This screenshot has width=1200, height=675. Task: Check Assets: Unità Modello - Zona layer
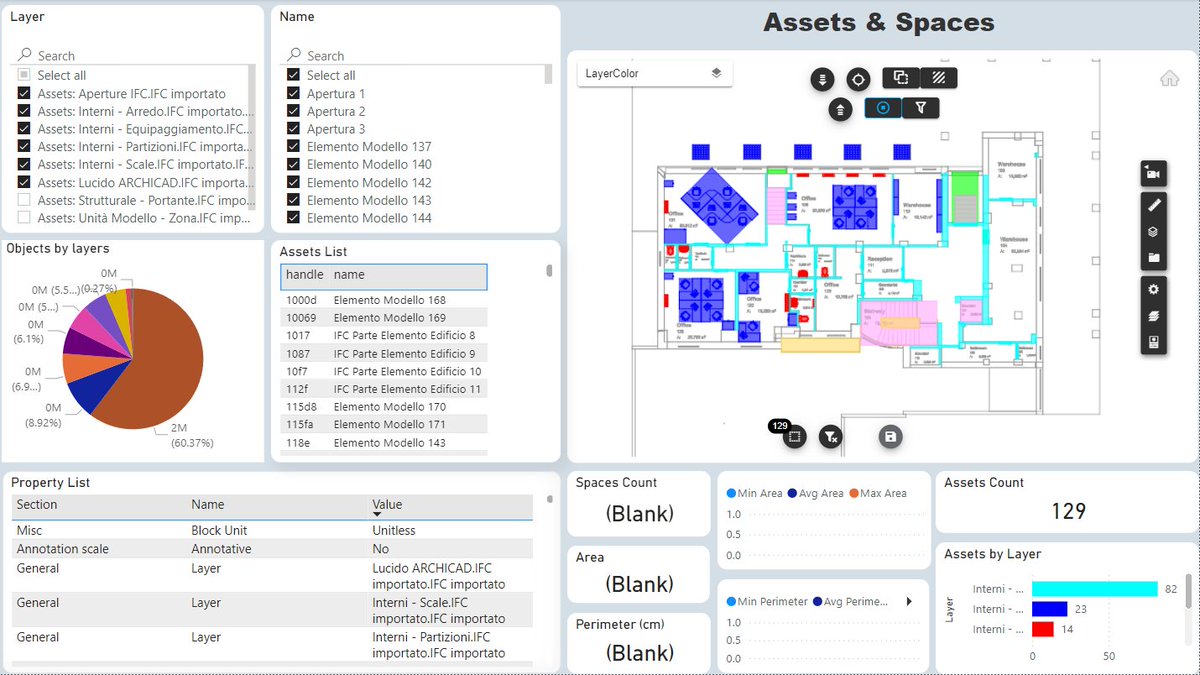point(24,218)
